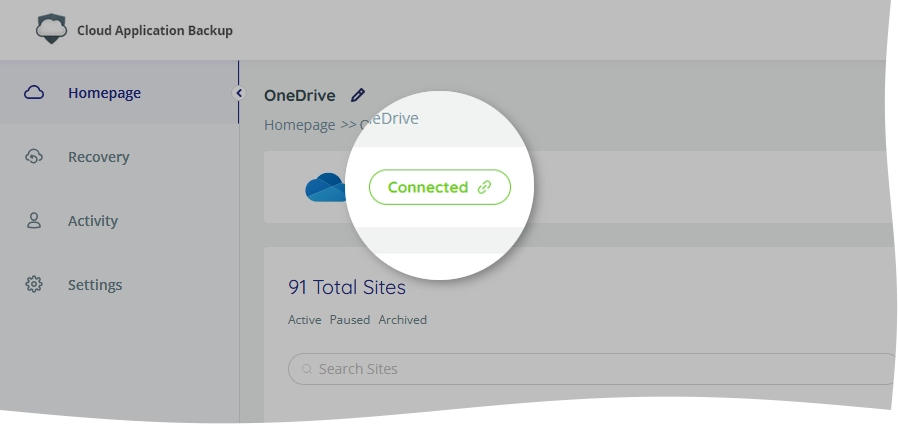Click the 91 Total Sites heading

click(x=347, y=287)
